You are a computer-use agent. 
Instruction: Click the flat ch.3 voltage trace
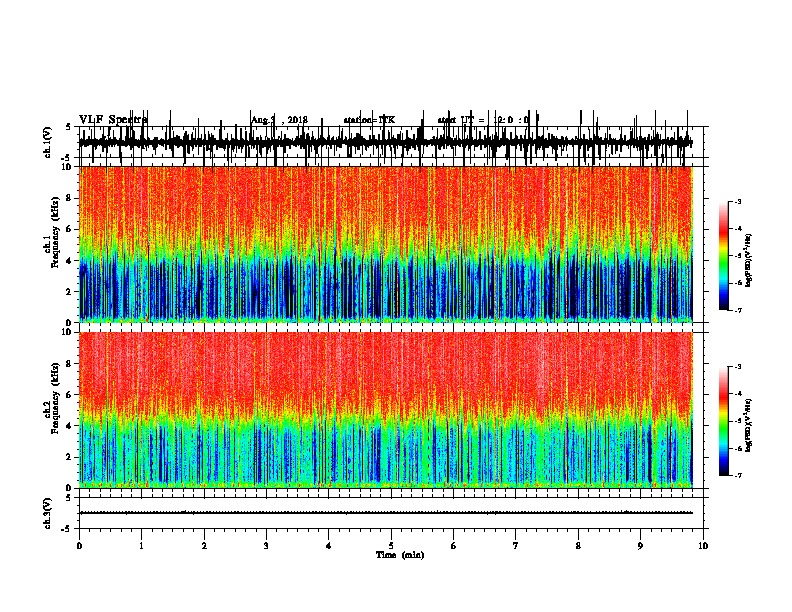coord(385,513)
